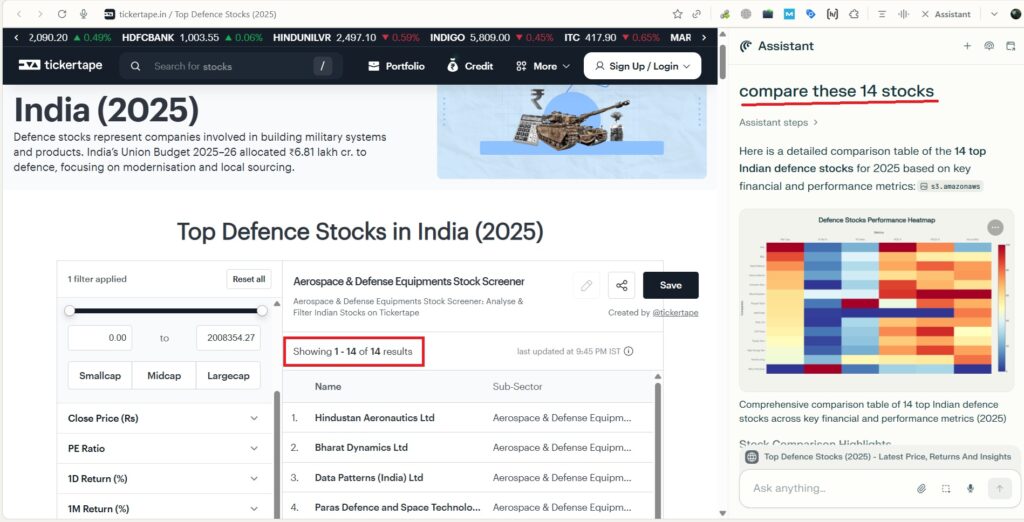The height and width of the screenshot is (522, 1024).
Task: Open the three-dot menu on the heatmap image
Action: 994,227
